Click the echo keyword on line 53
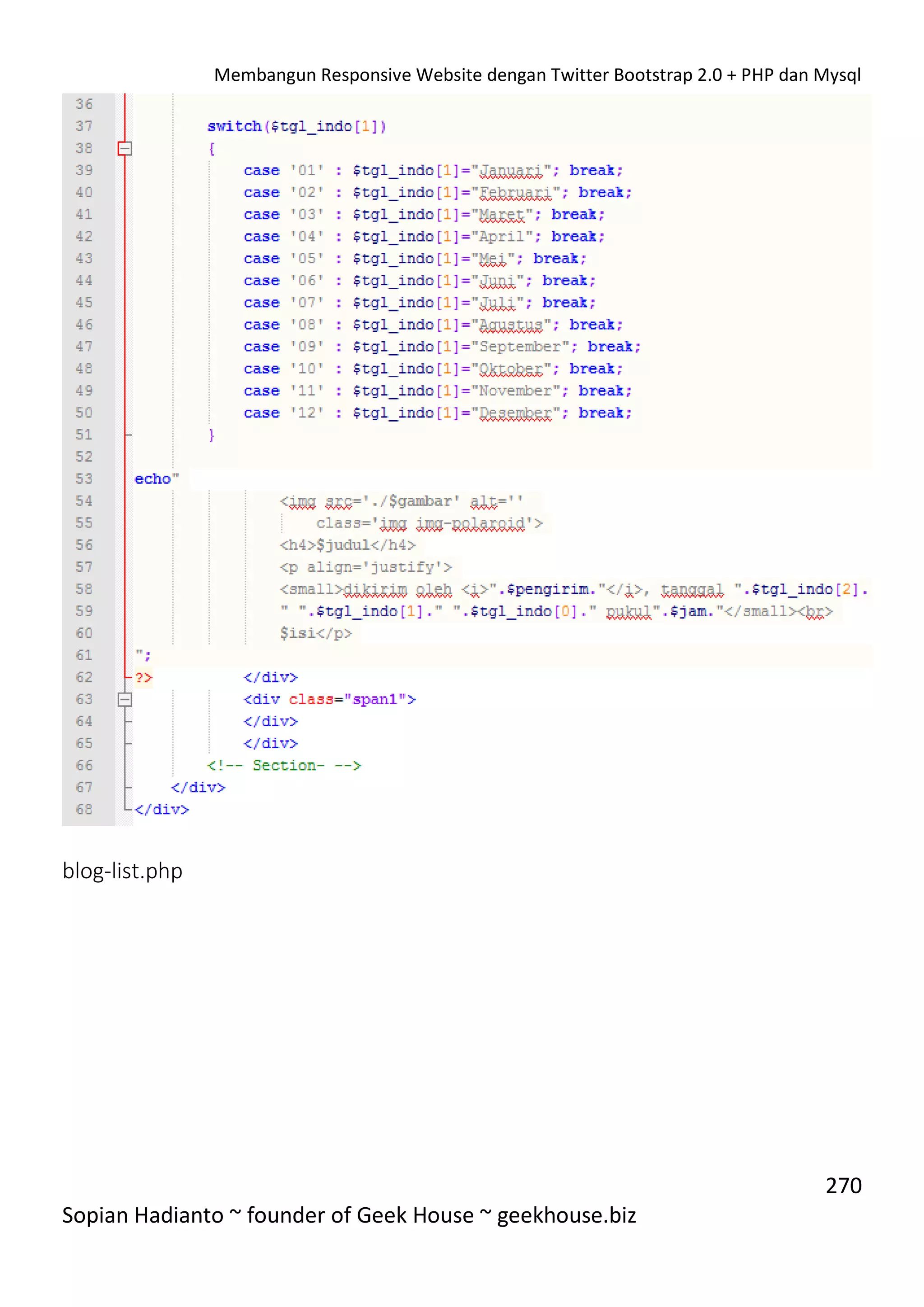This screenshot has height=1307, width=924. click(x=152, y=479)
